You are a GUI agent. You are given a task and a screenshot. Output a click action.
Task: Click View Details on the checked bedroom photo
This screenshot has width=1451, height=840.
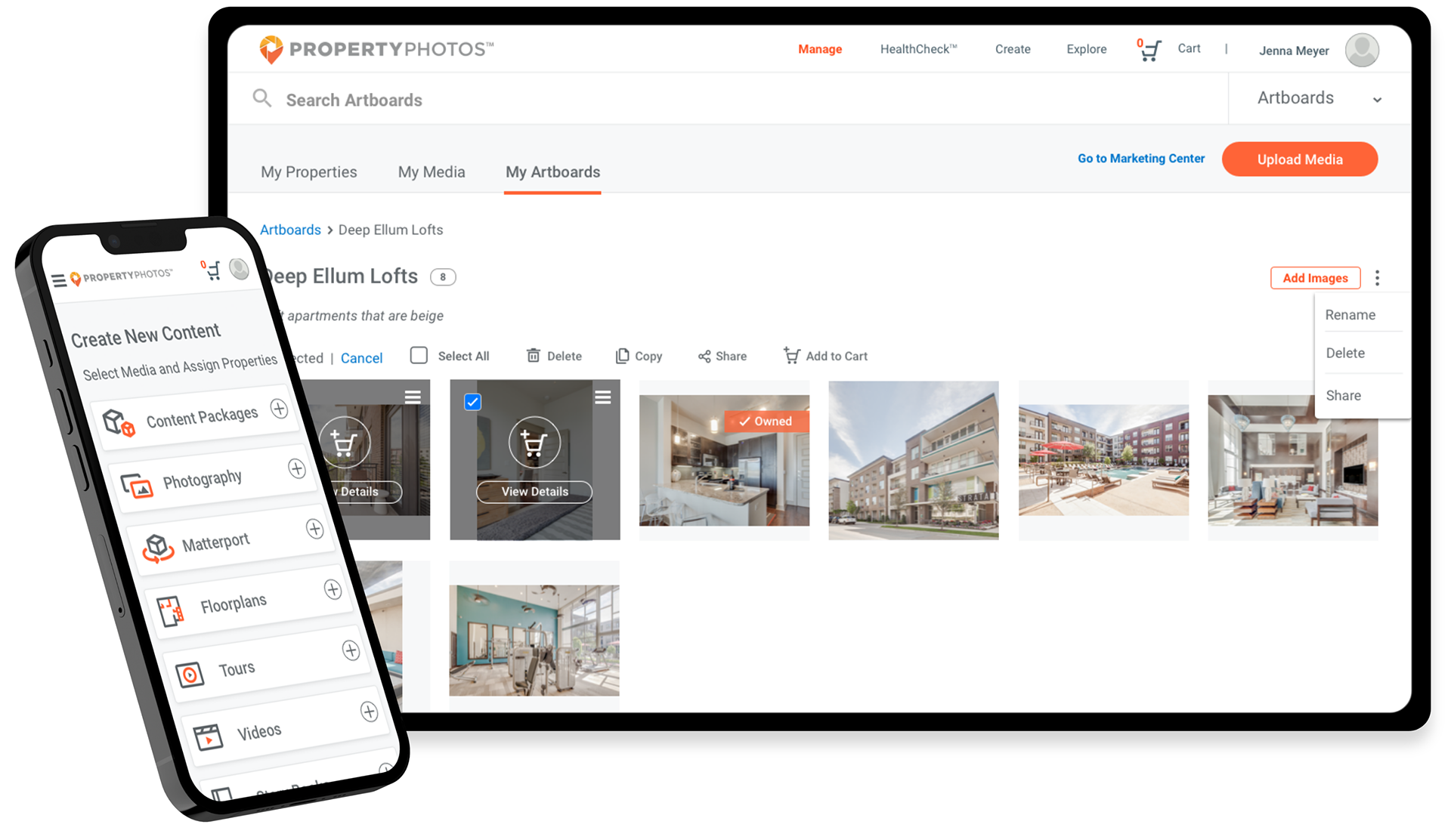point(534,492)
